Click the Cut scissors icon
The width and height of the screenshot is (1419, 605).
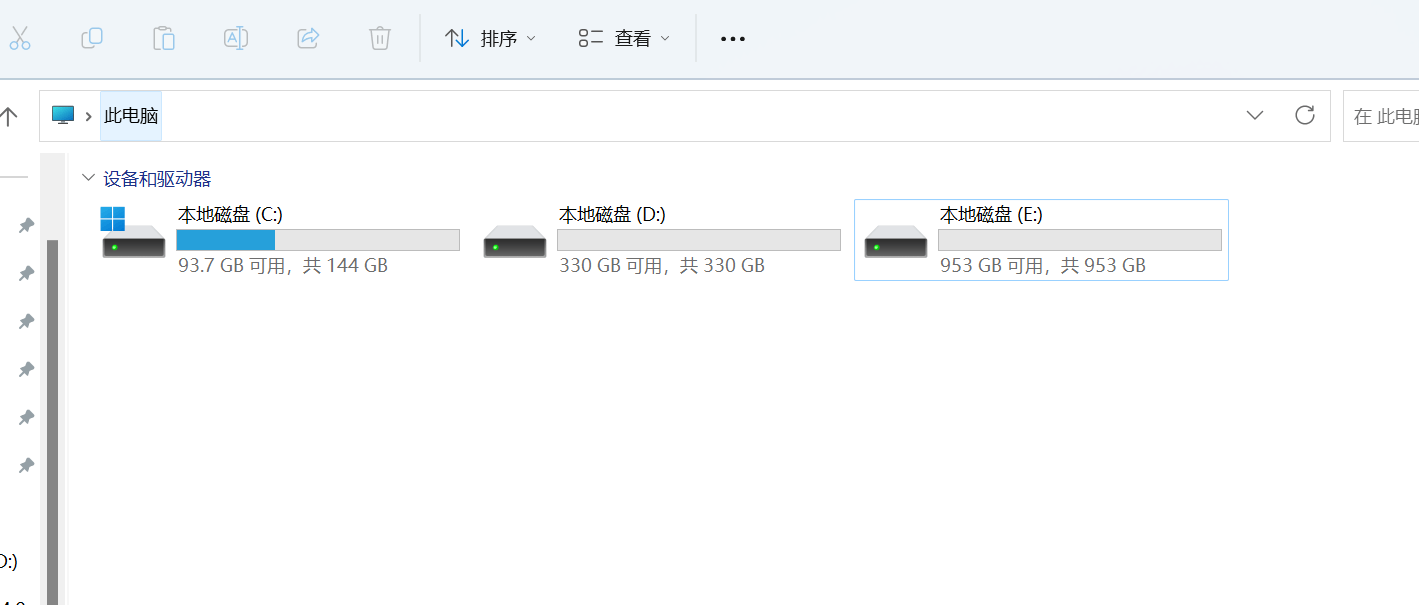[19, 38]
